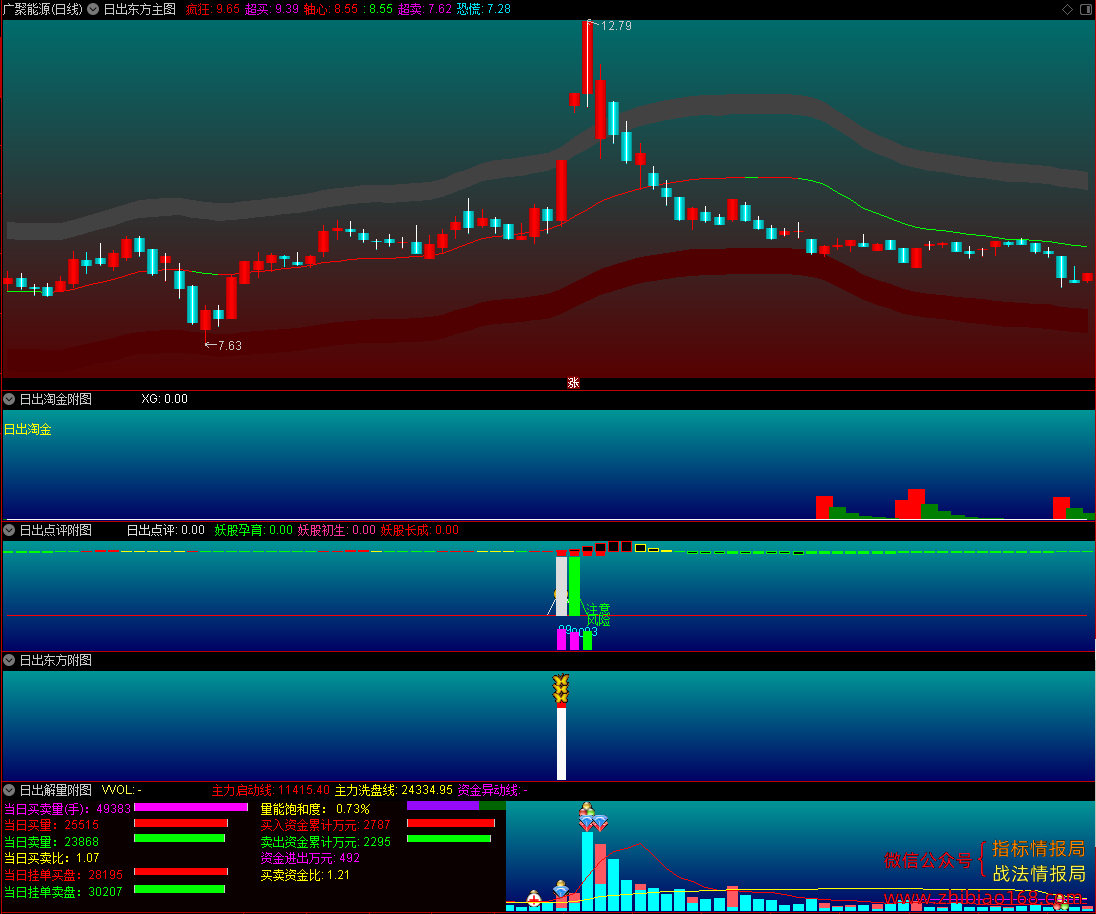The width and height of the screenshot is (1096, 914).
Task: Click the bright green bar in 日出点评 panel
Action: pos(575,586)
